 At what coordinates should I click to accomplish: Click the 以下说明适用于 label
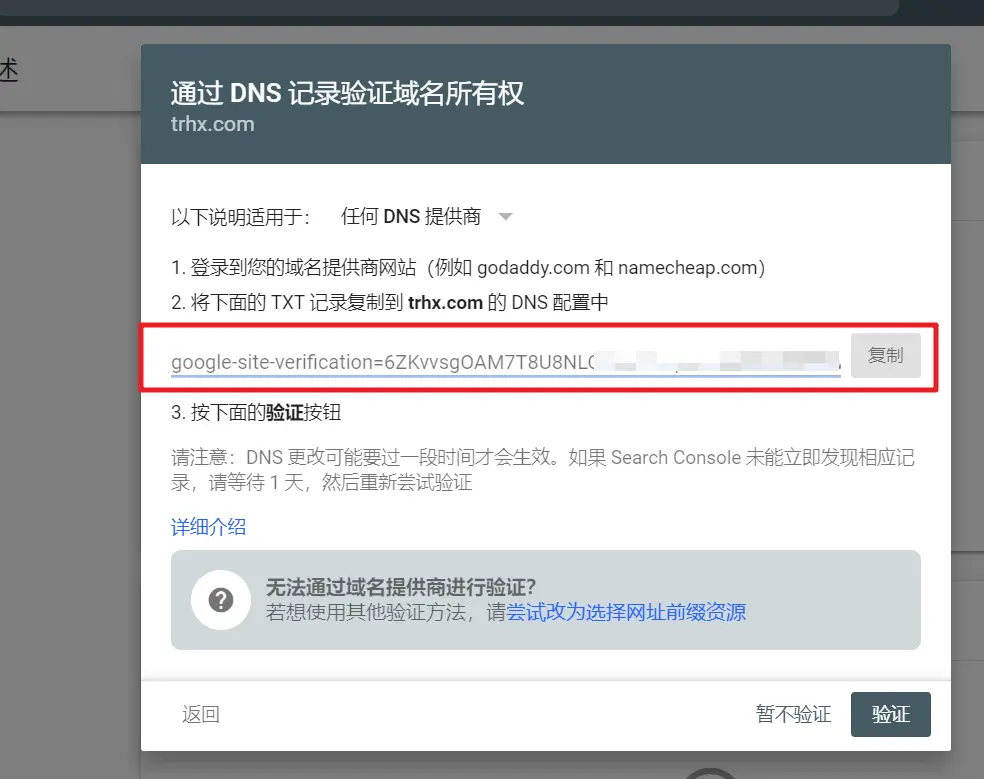[241, 217]
